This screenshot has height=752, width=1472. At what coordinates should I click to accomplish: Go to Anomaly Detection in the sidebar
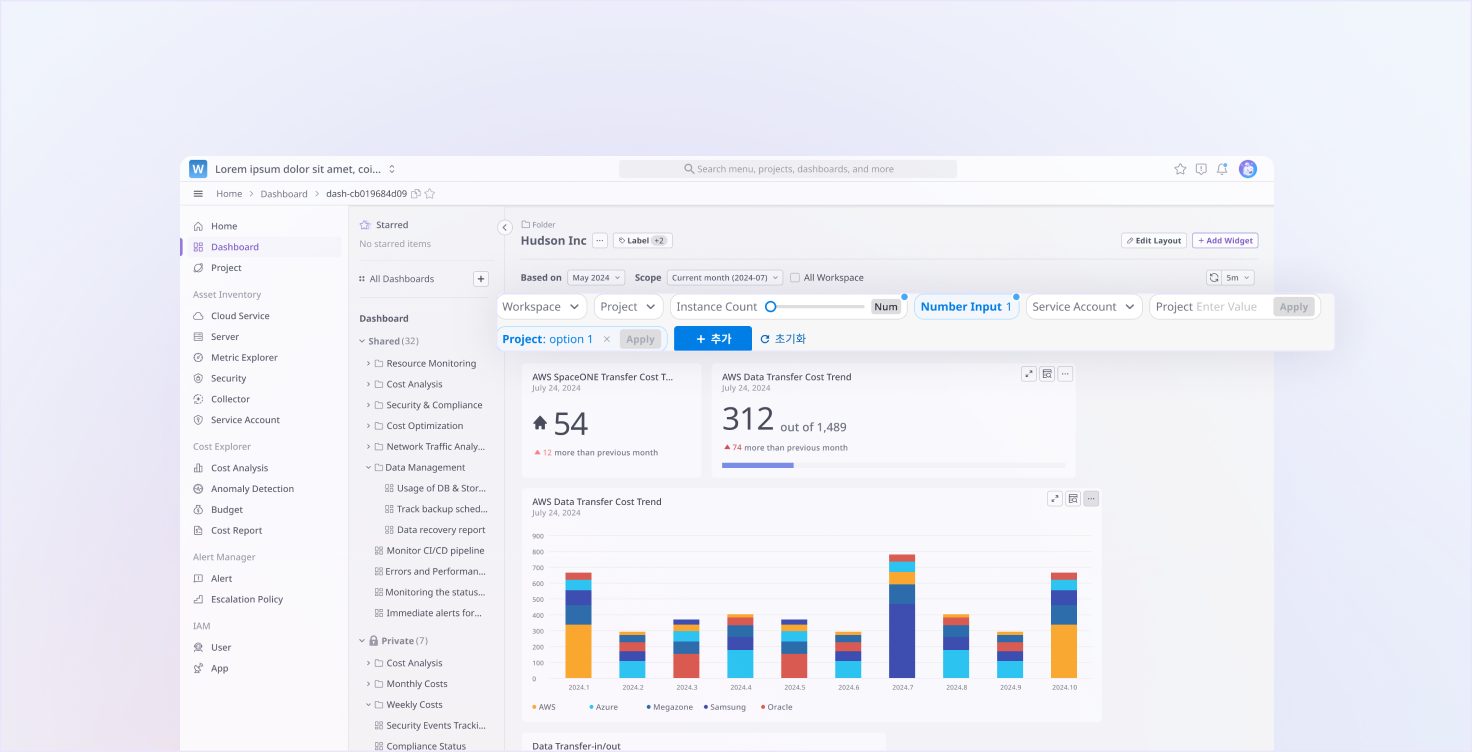click(x=252, y=489)
